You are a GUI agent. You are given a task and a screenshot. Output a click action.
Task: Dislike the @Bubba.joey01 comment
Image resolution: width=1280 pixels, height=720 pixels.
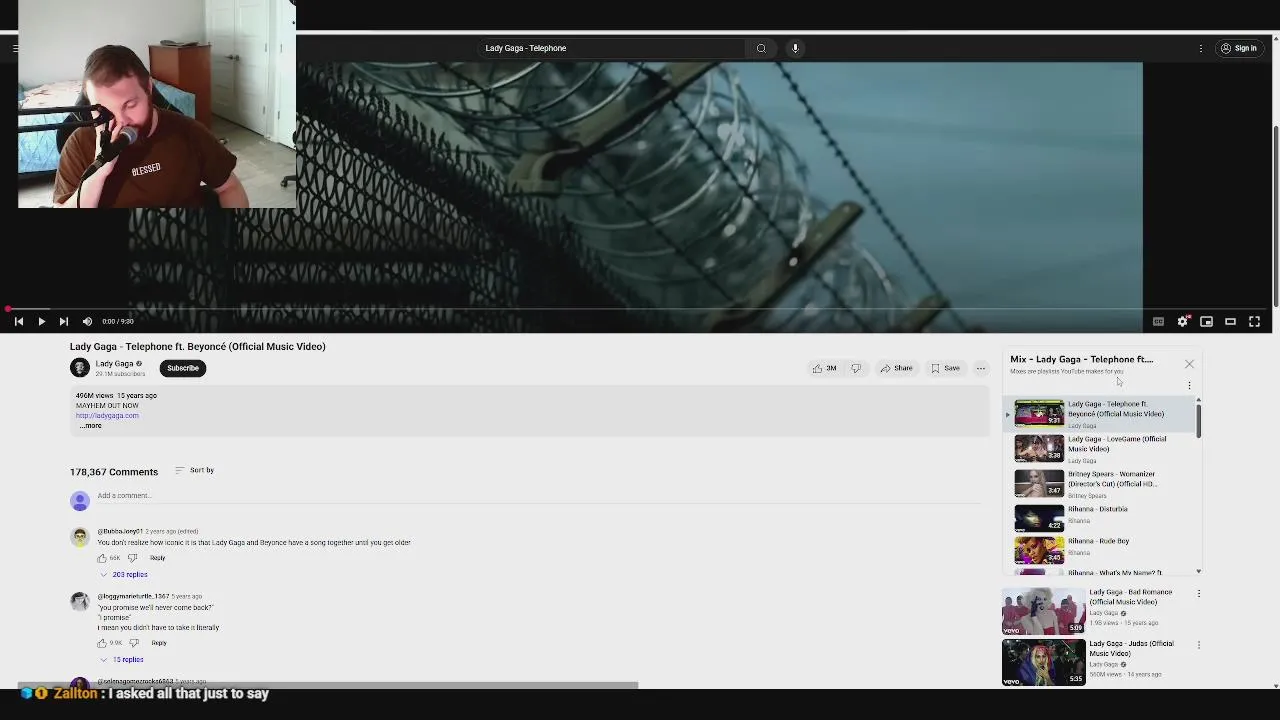[x=132, y=558]
